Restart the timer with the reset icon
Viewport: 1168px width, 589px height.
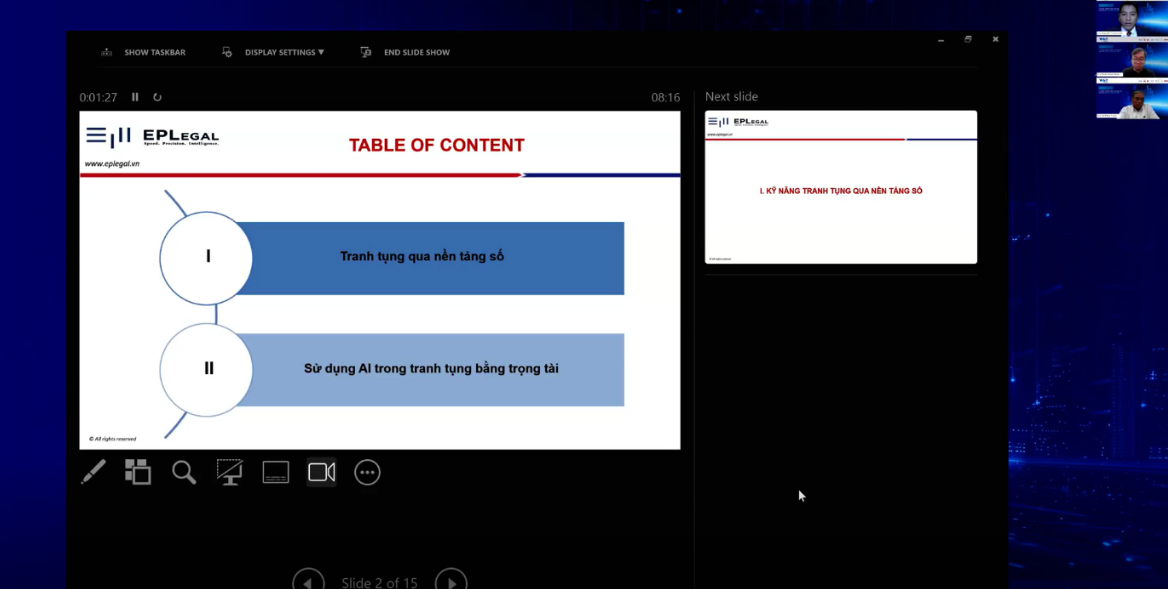157,97
